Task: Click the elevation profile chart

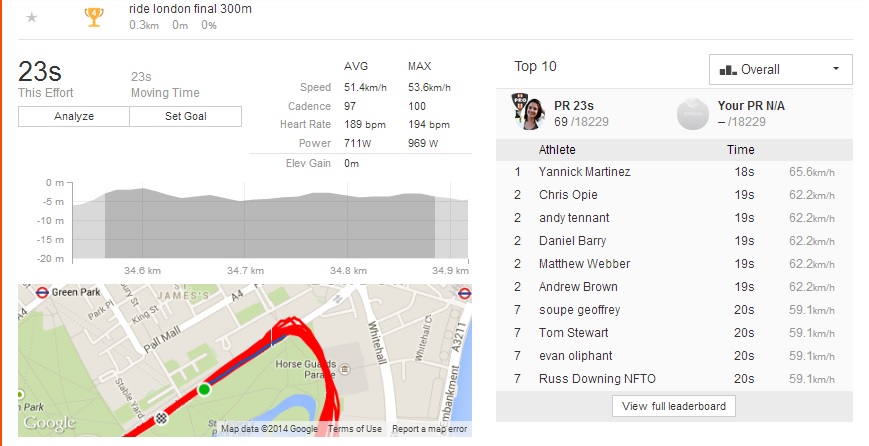Action: 270,222
